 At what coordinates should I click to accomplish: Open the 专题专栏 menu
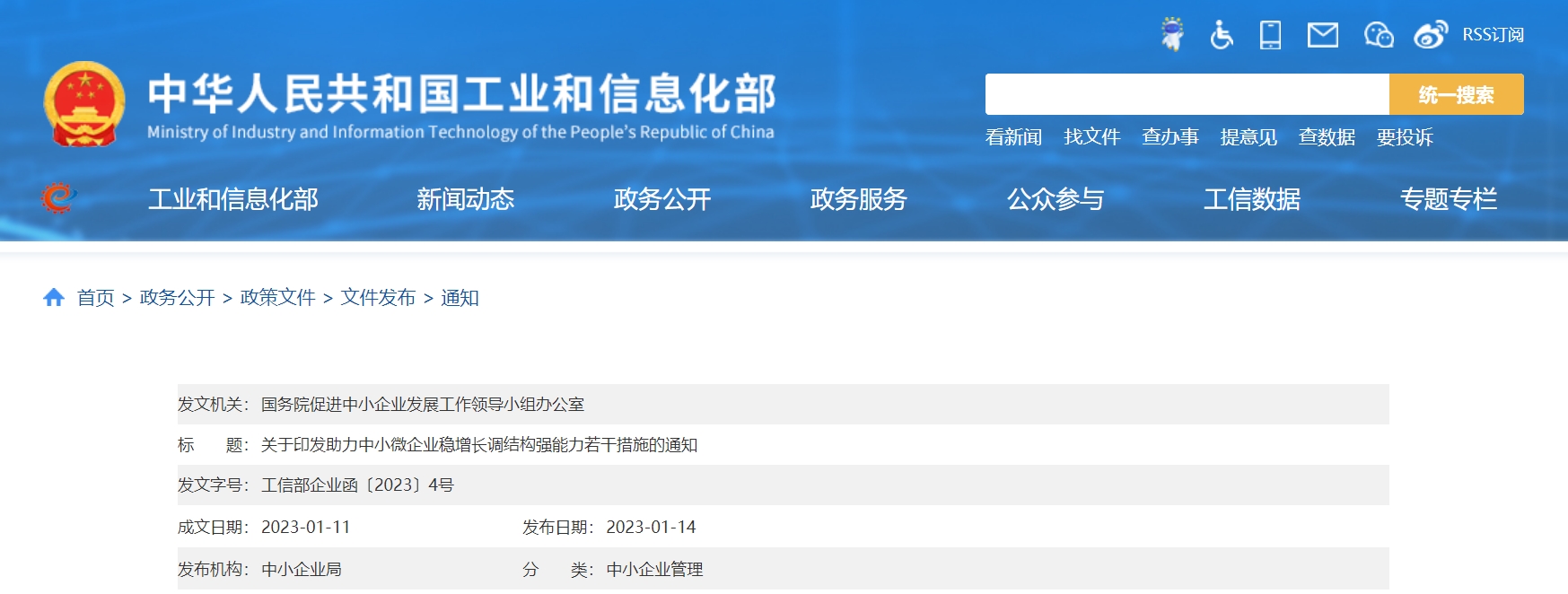coord(1448,199)
